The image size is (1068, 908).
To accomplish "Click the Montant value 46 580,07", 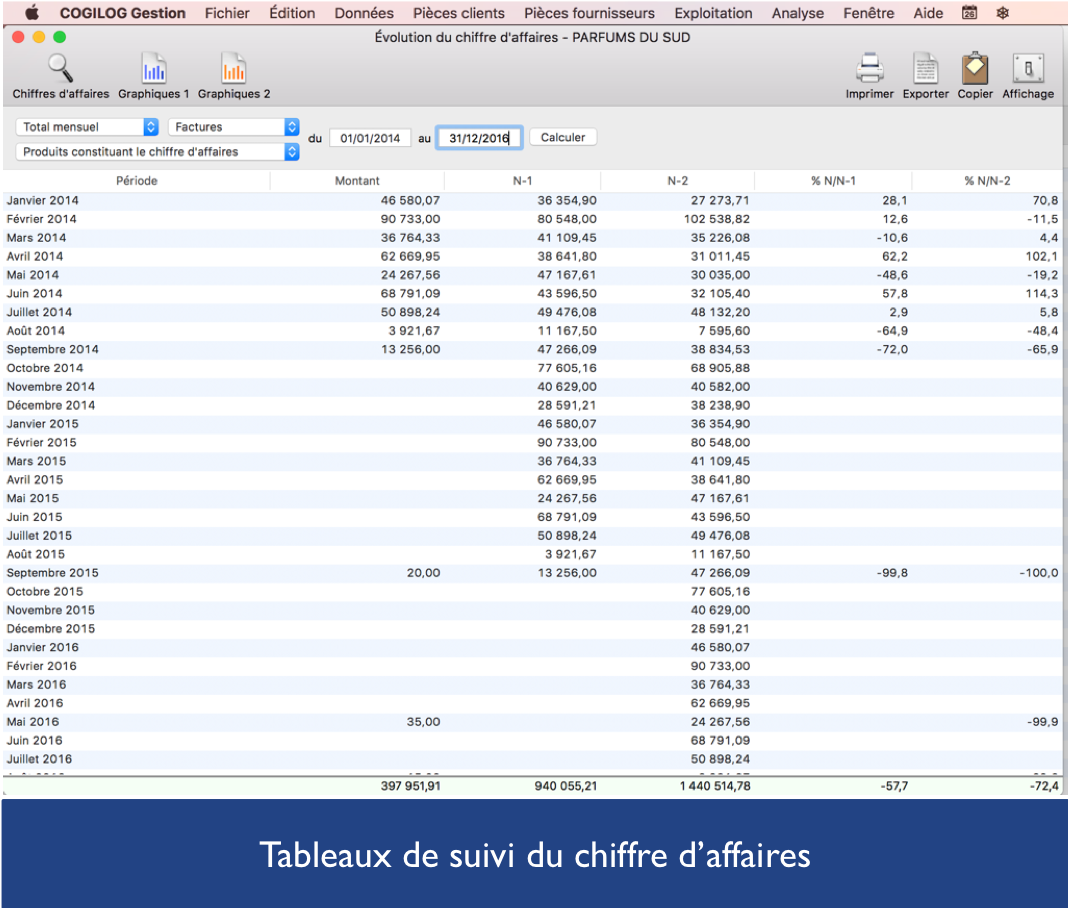I will tap(410, 200).
